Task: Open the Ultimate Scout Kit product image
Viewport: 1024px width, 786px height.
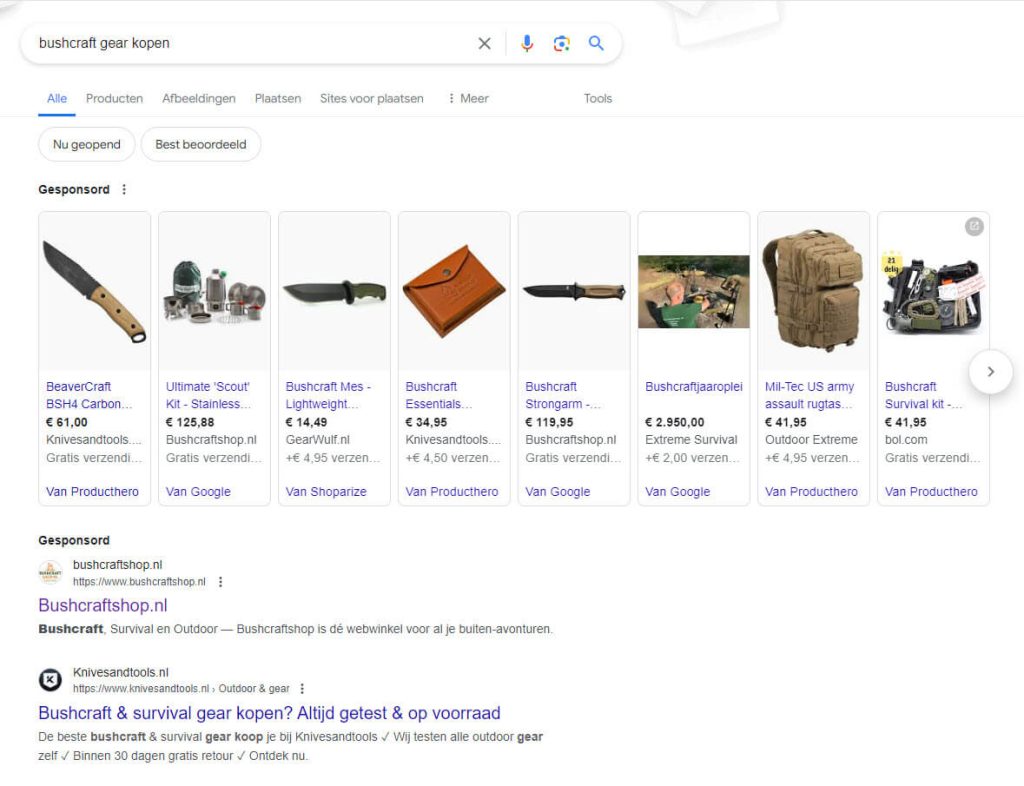Action: coord(214,291)
